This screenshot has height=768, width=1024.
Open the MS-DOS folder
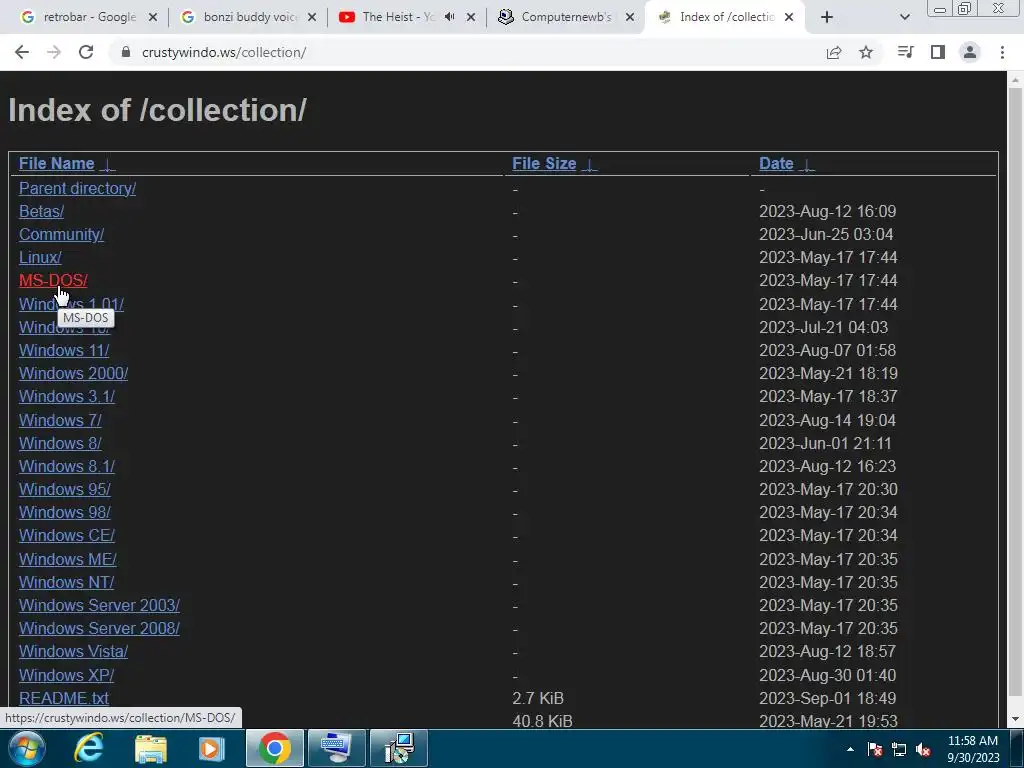click(53, 280)
